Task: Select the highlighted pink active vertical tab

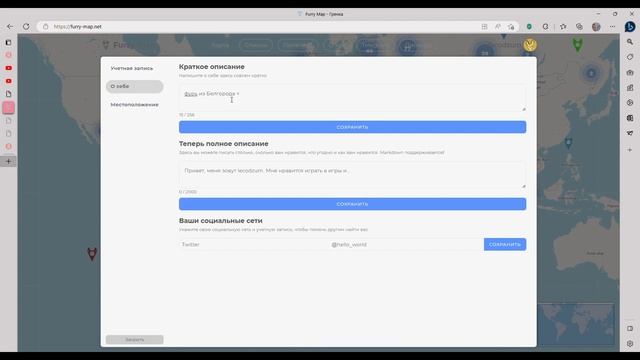Action: click(9, 108)
